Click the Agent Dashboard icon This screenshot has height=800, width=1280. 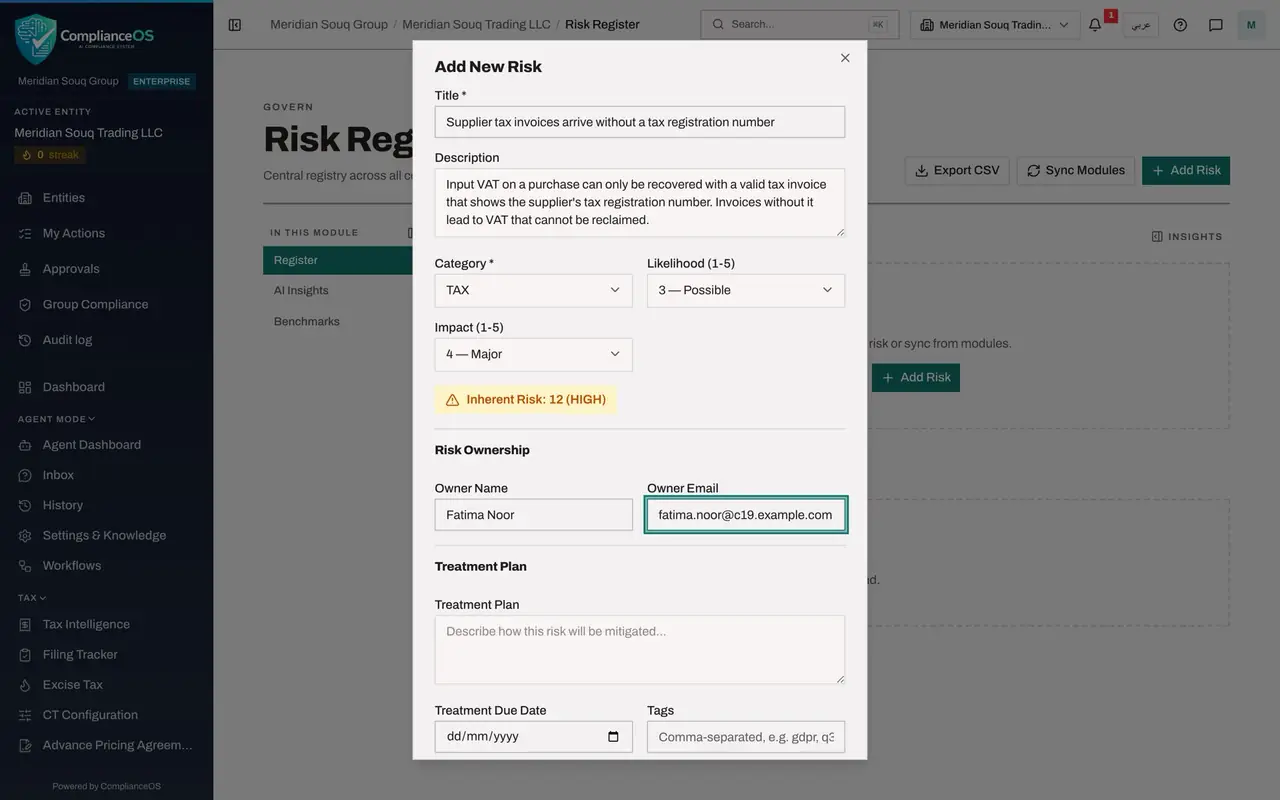[x=25, y=445]
